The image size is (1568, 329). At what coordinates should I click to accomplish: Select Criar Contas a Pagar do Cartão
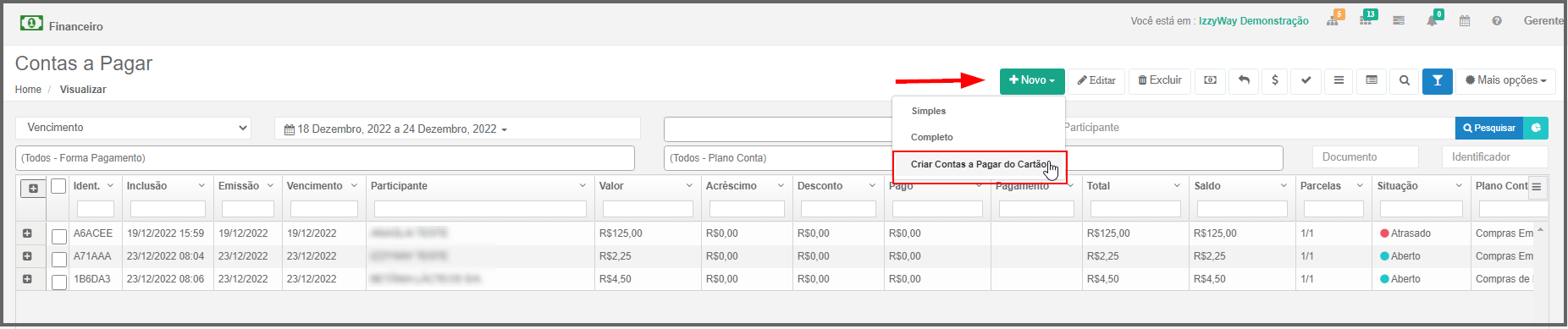[x=979, y=165]
